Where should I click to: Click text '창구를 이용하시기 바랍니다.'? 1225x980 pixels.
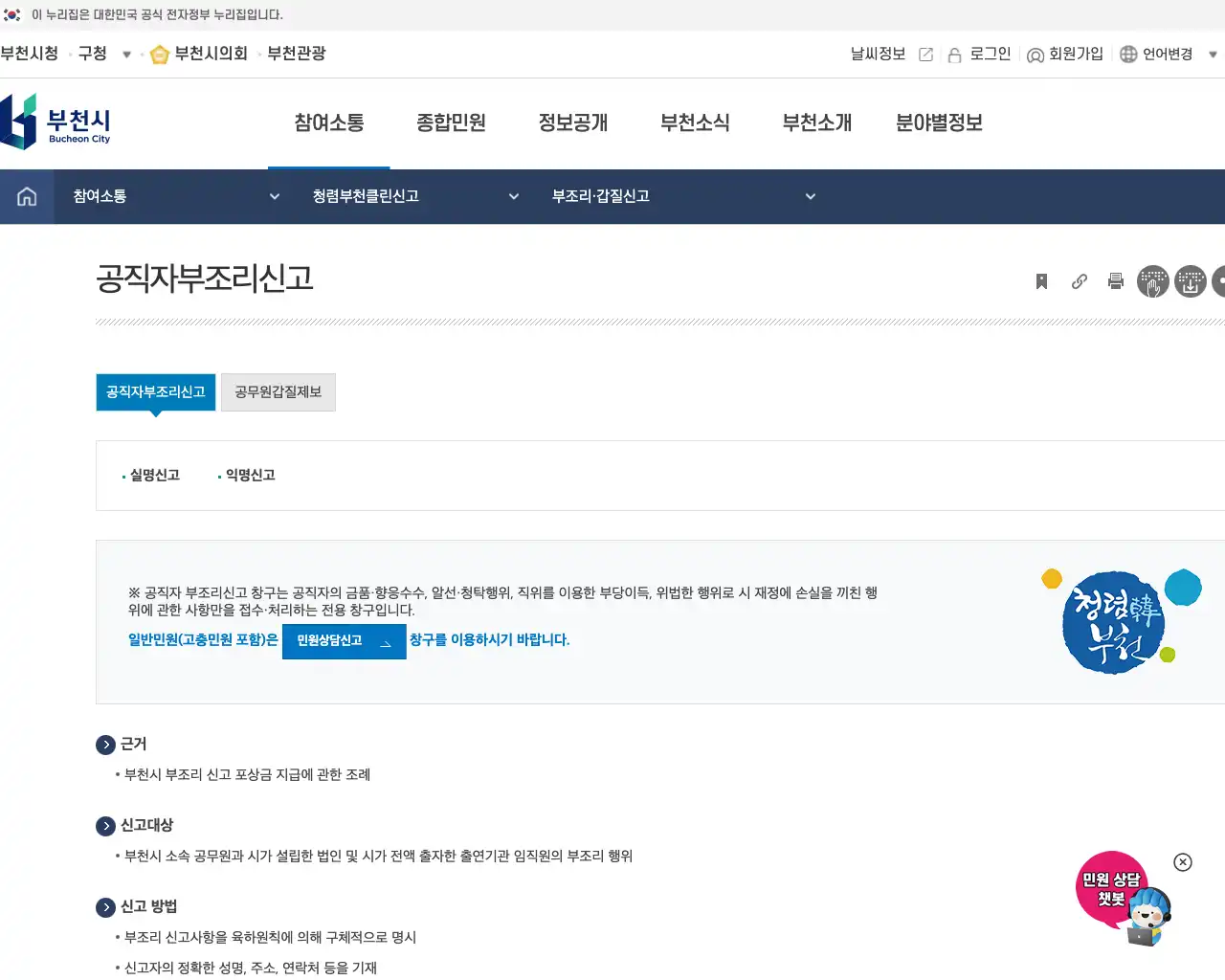[490, 639]
